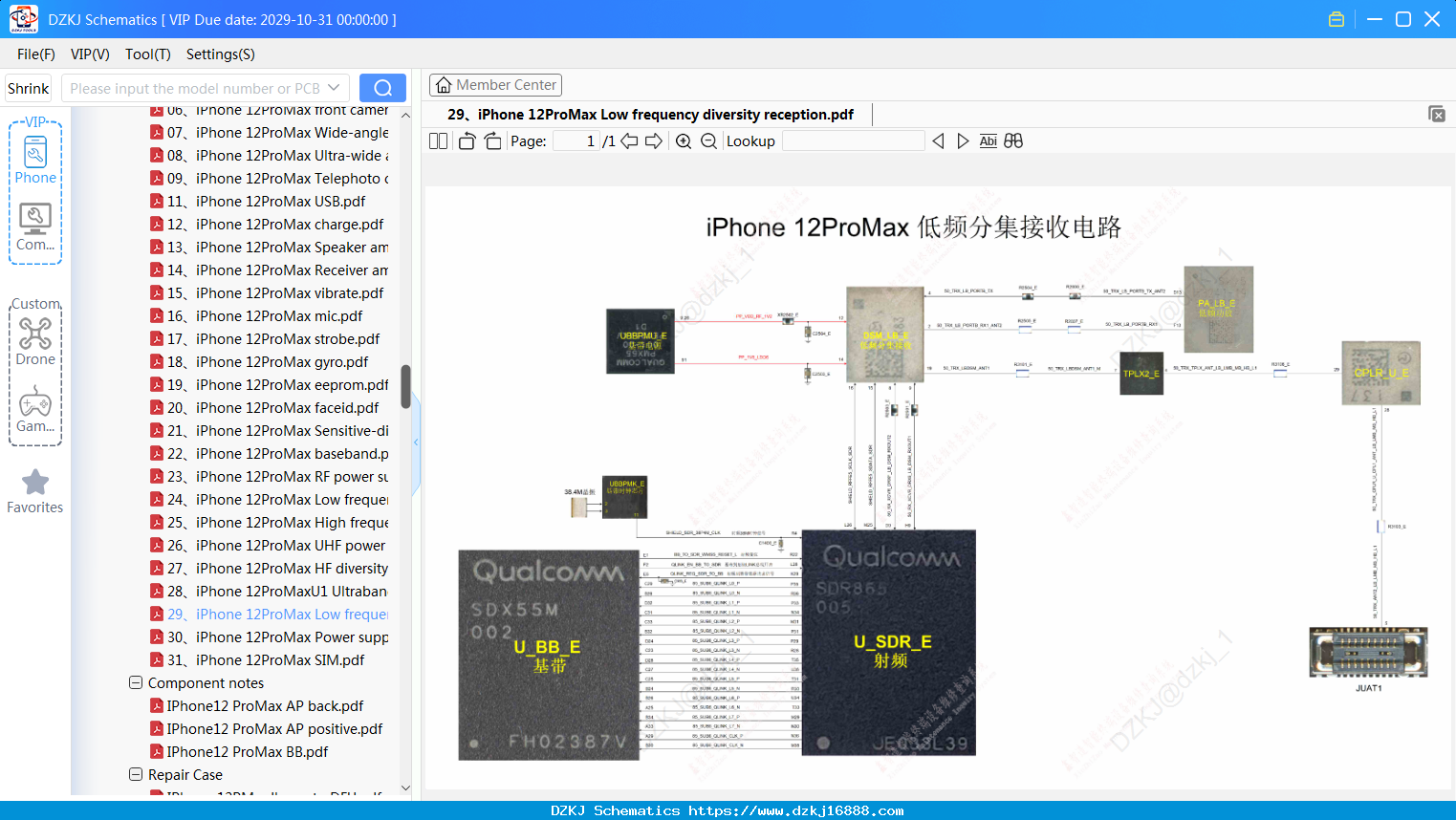1456x820 pixels.
Task: Open the Computer category in sidebar
Action: coord(35,227)
